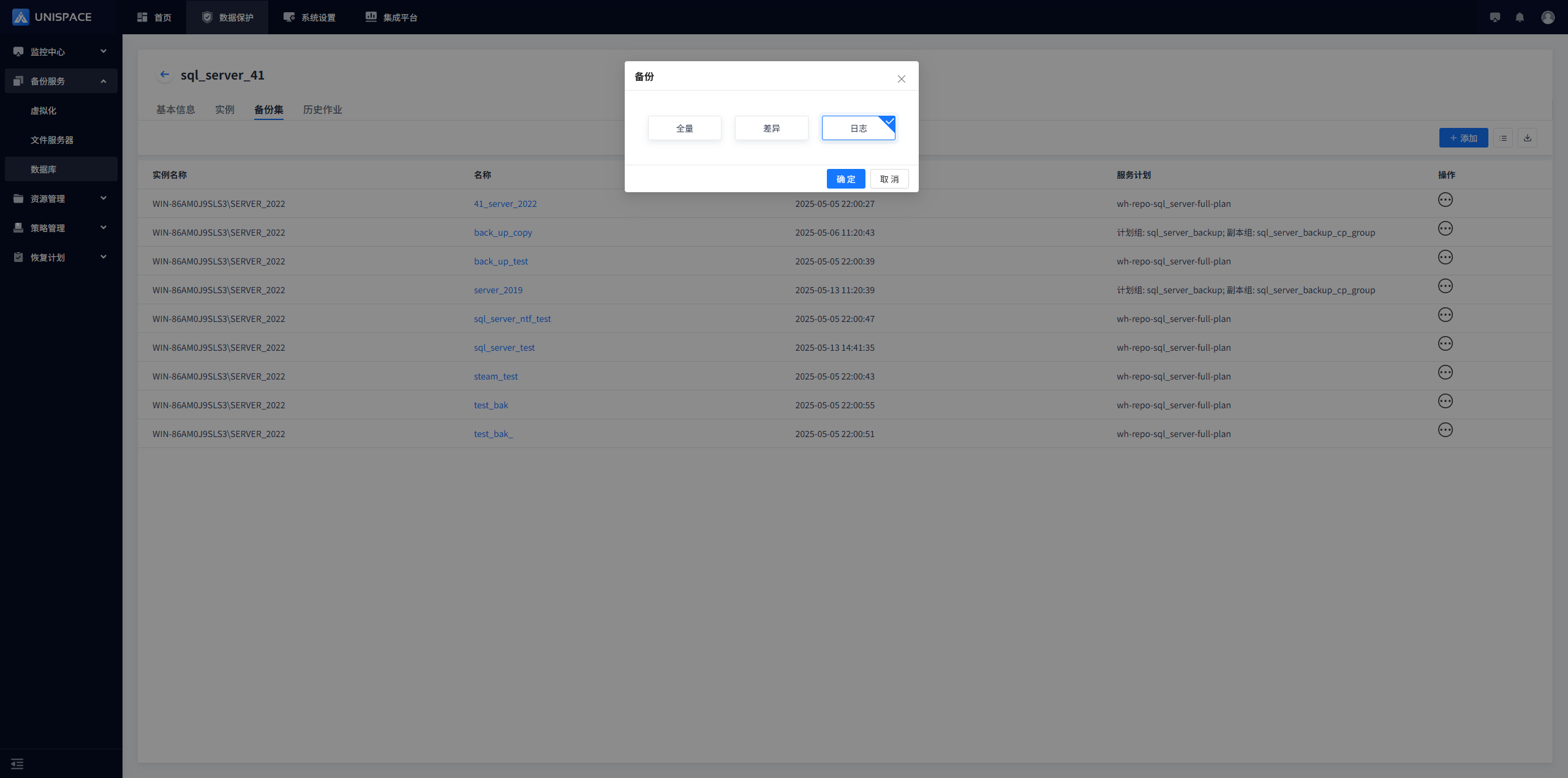The width and height of the screenshot is (1568, 778).
Task: Toggle the 日志 backup type option
Action: [858, 128]
